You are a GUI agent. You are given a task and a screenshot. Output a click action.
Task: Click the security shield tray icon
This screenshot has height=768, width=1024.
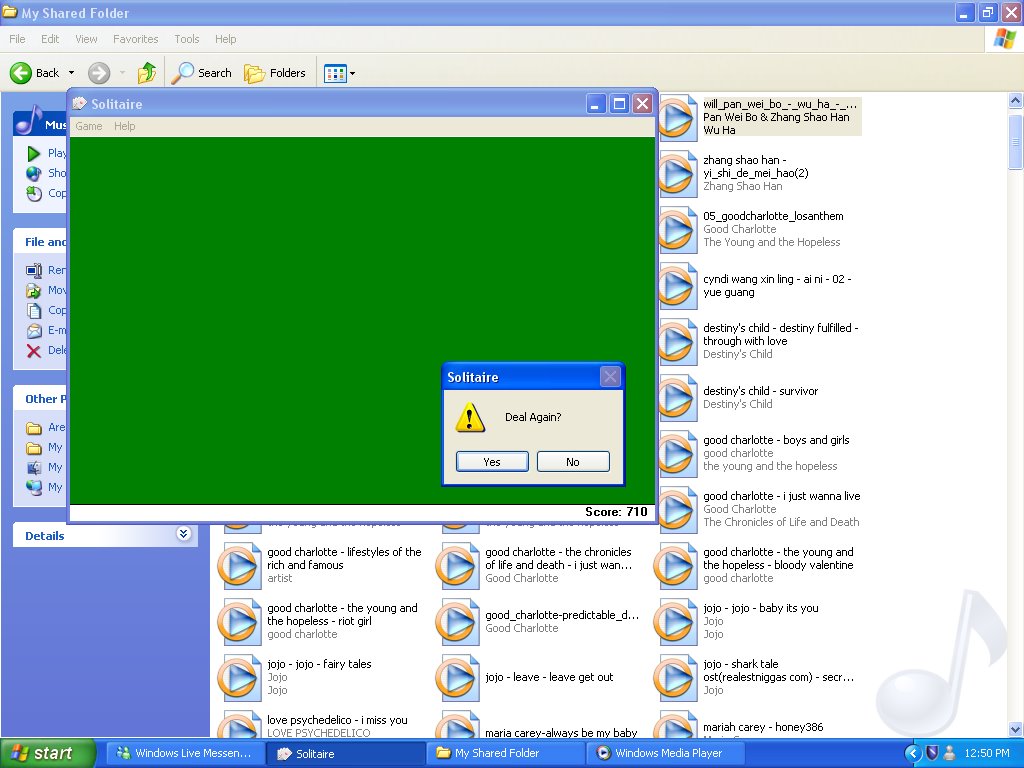pos(933,753)
